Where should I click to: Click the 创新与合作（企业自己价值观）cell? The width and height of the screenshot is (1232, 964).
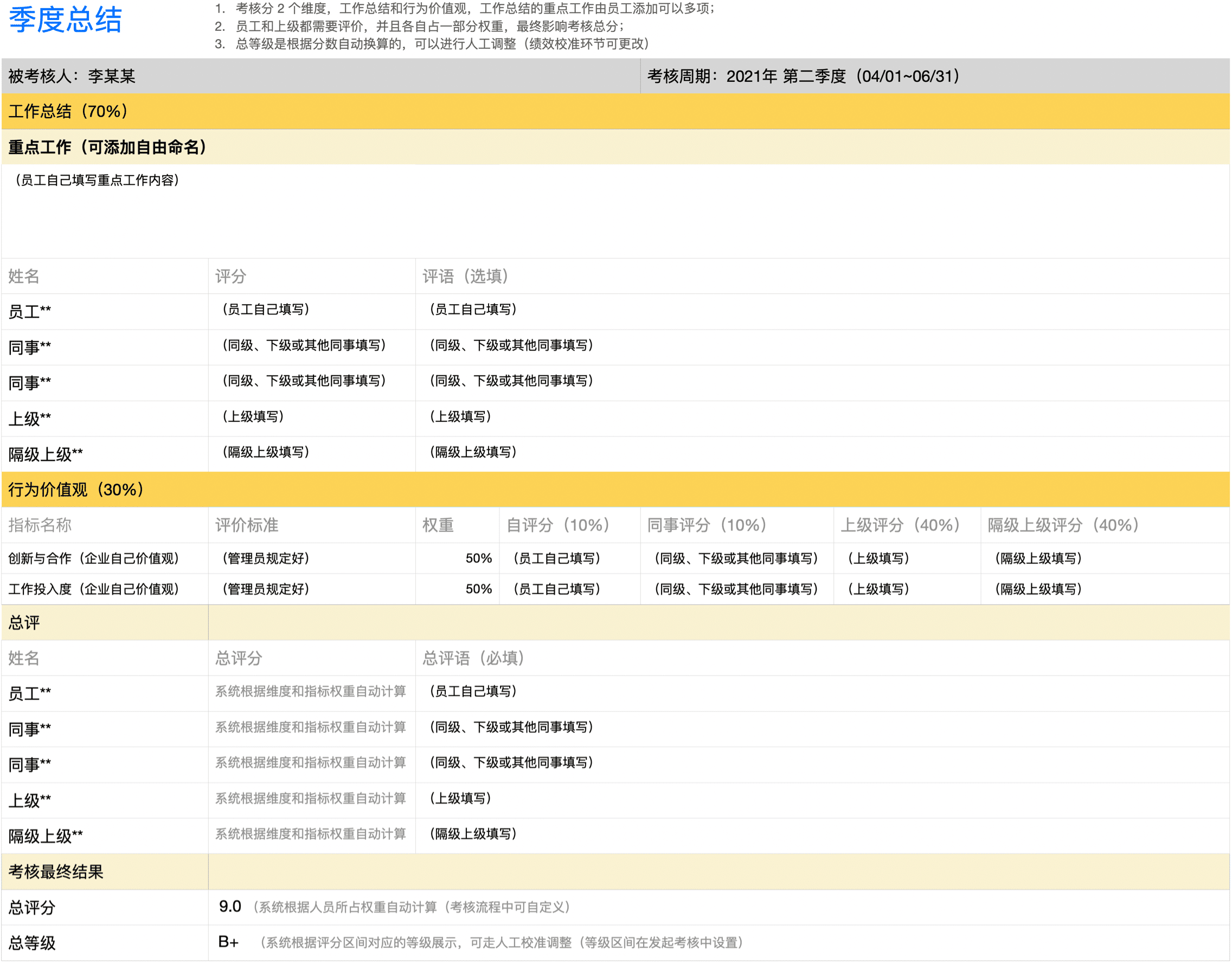click(105, 558)
